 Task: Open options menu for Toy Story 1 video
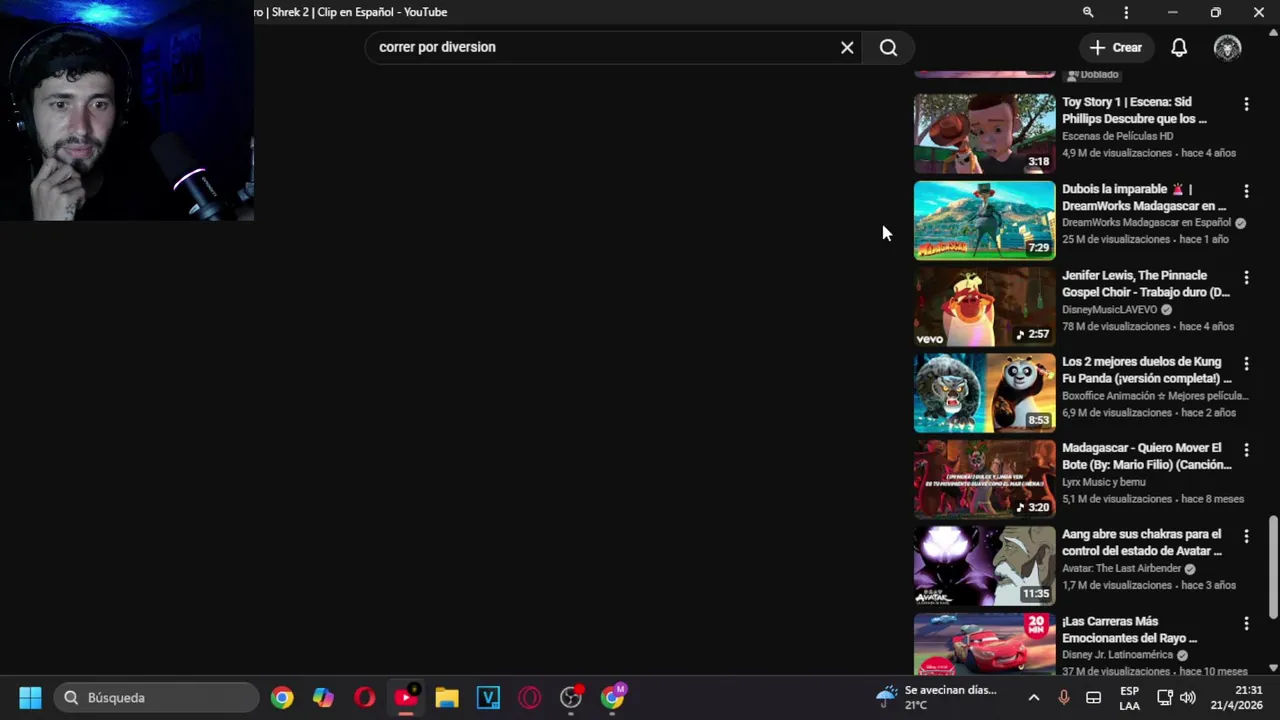pos(1246,104)
